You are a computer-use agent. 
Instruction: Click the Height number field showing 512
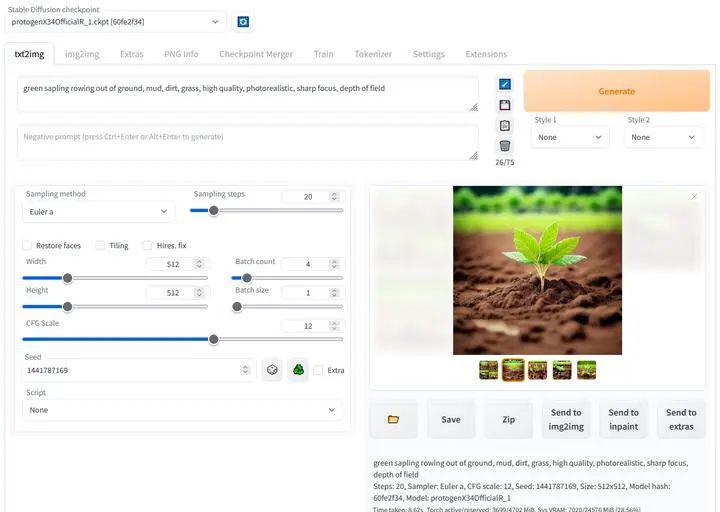[176, 293]
